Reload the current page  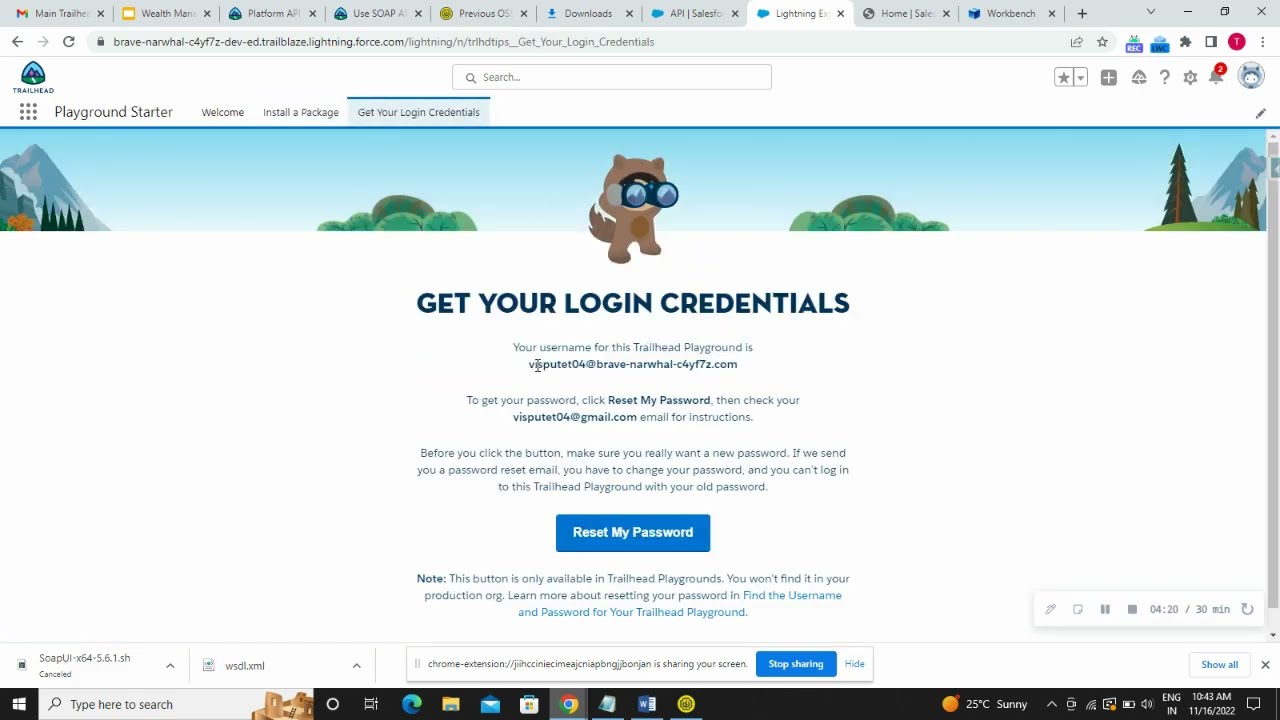68,42
